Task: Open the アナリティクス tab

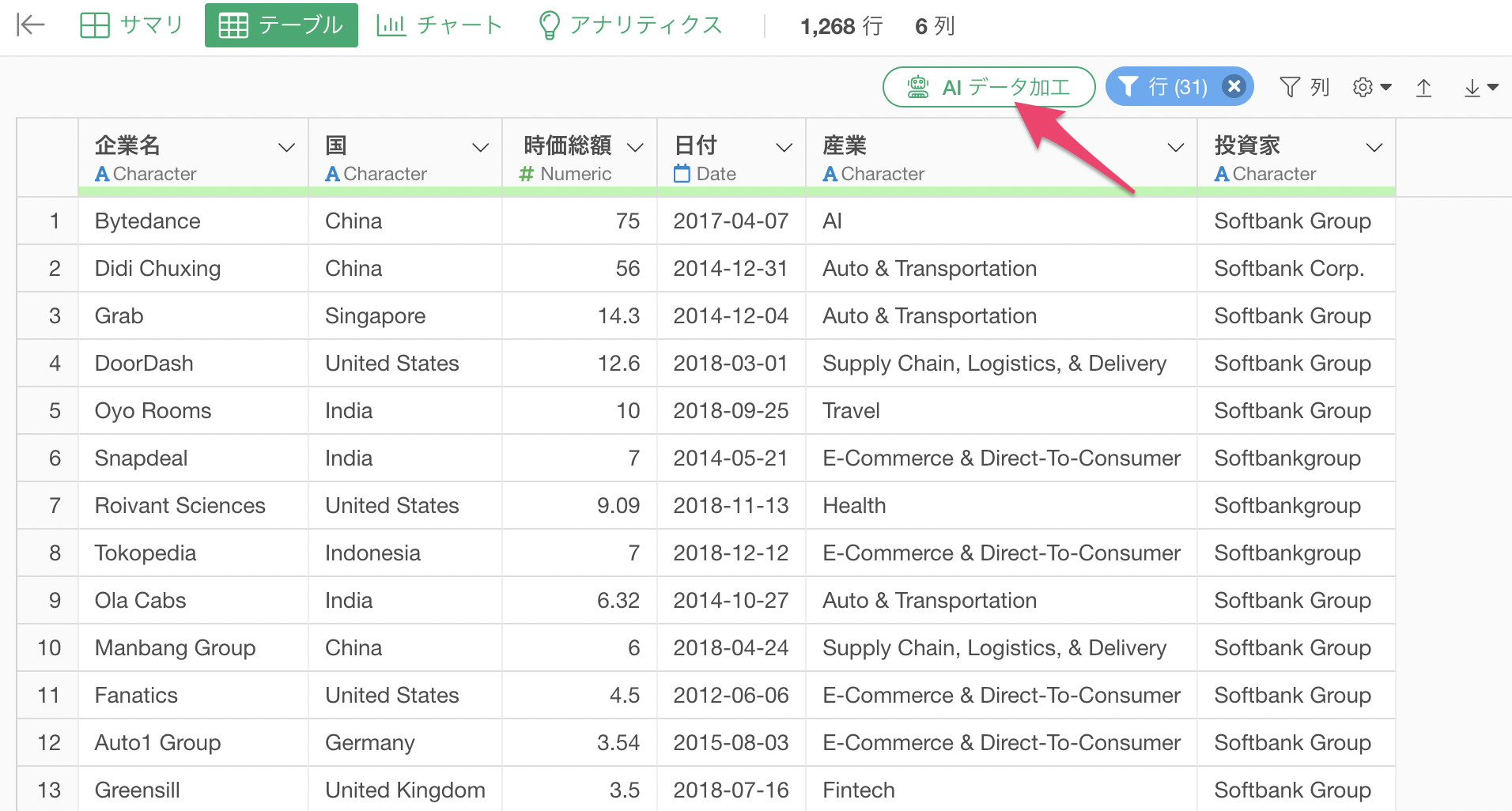Action: click(630, 25)
